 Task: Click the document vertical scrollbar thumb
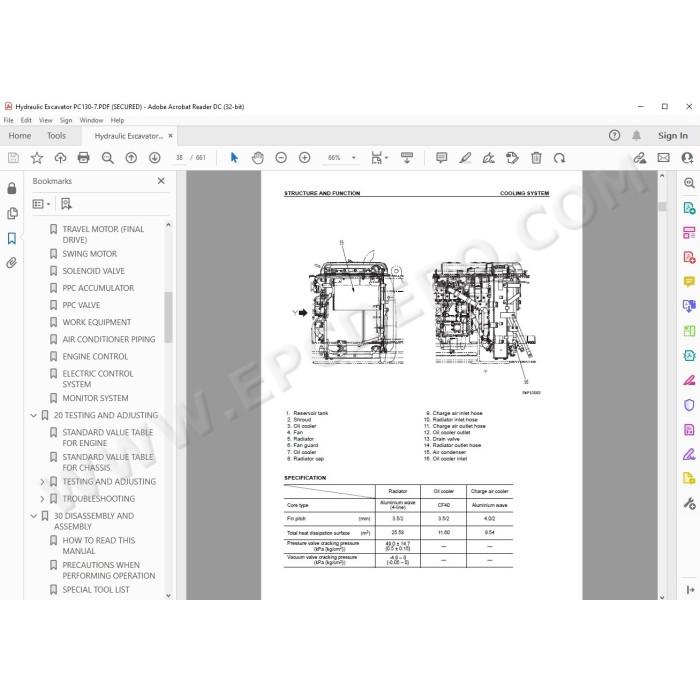pos(662,206)
